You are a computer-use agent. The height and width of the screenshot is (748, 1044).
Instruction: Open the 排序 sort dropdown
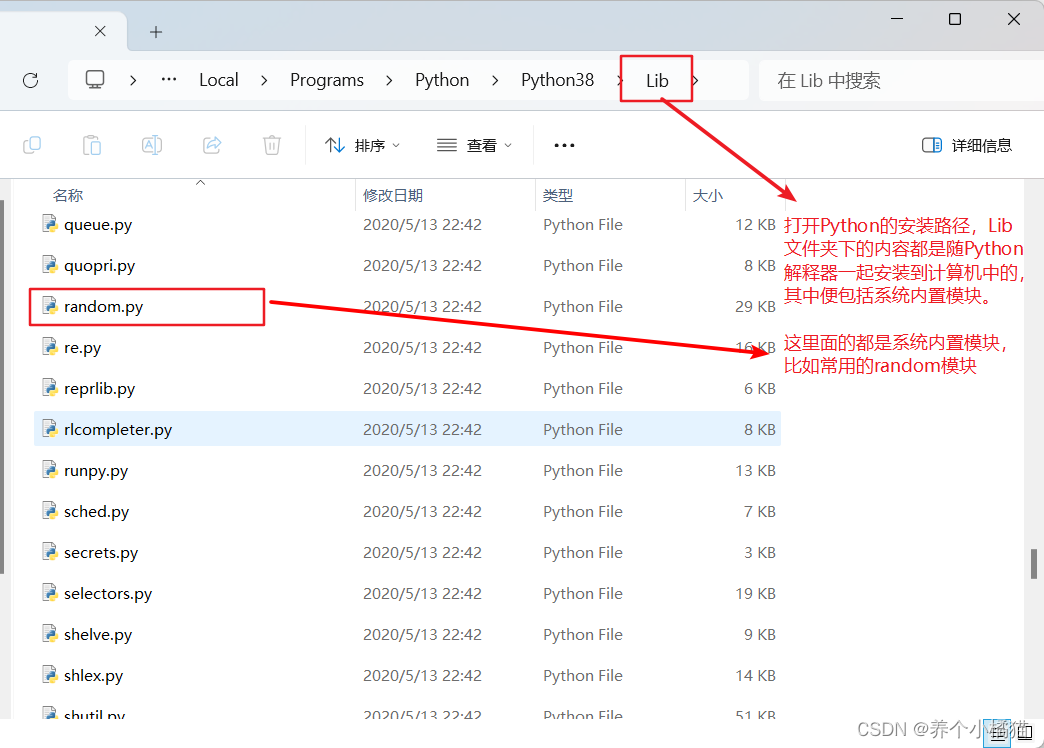coord(363,145)
